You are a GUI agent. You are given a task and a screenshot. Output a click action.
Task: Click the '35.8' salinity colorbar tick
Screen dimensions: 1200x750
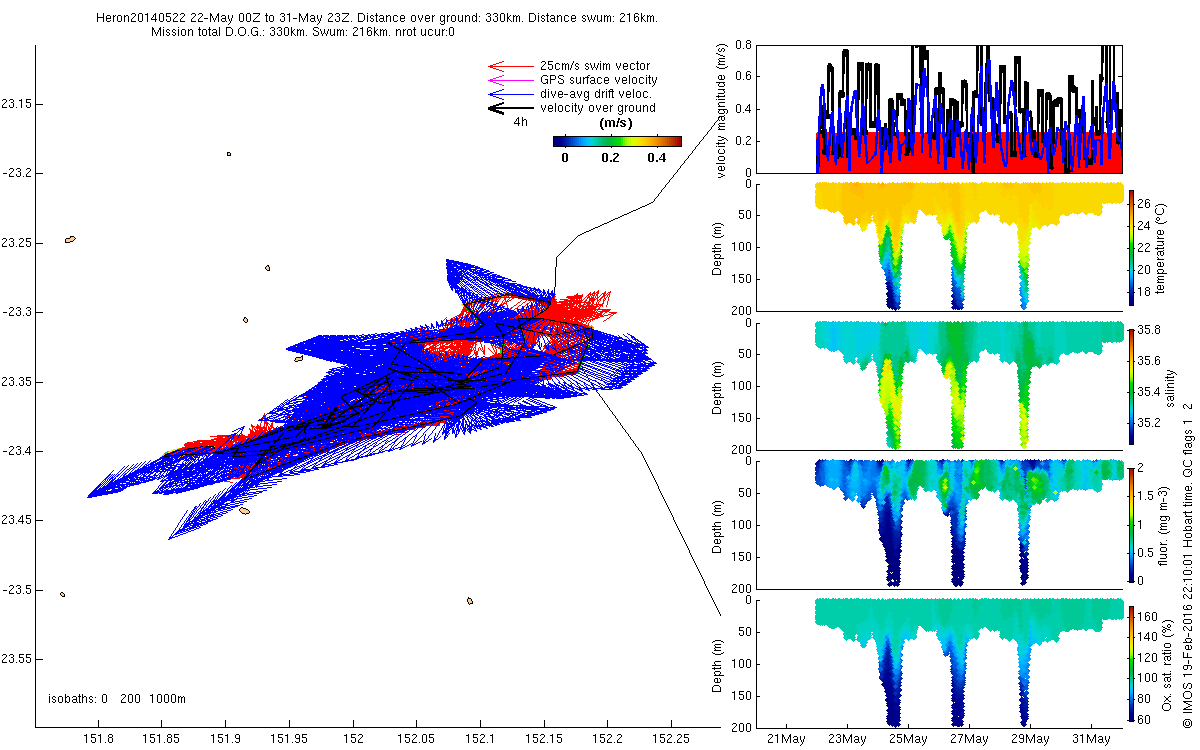tap(1150, 329)
